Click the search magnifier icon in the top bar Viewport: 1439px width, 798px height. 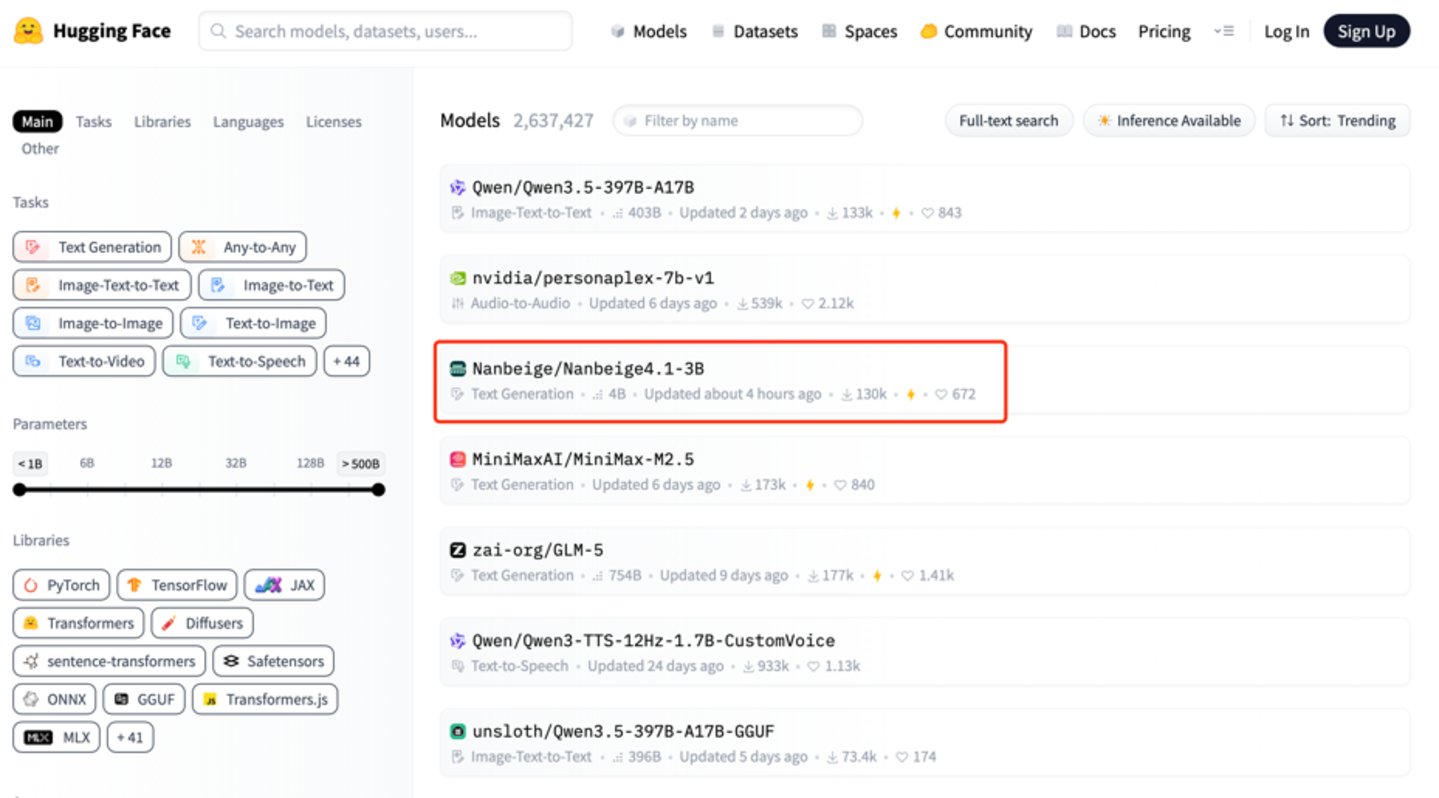pos(219,32)
